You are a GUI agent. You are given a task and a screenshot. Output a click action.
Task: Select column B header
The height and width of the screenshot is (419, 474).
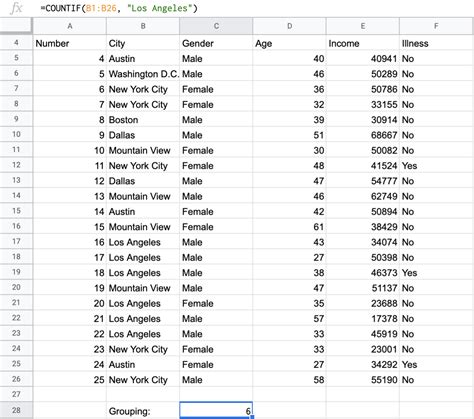point(143,26)
